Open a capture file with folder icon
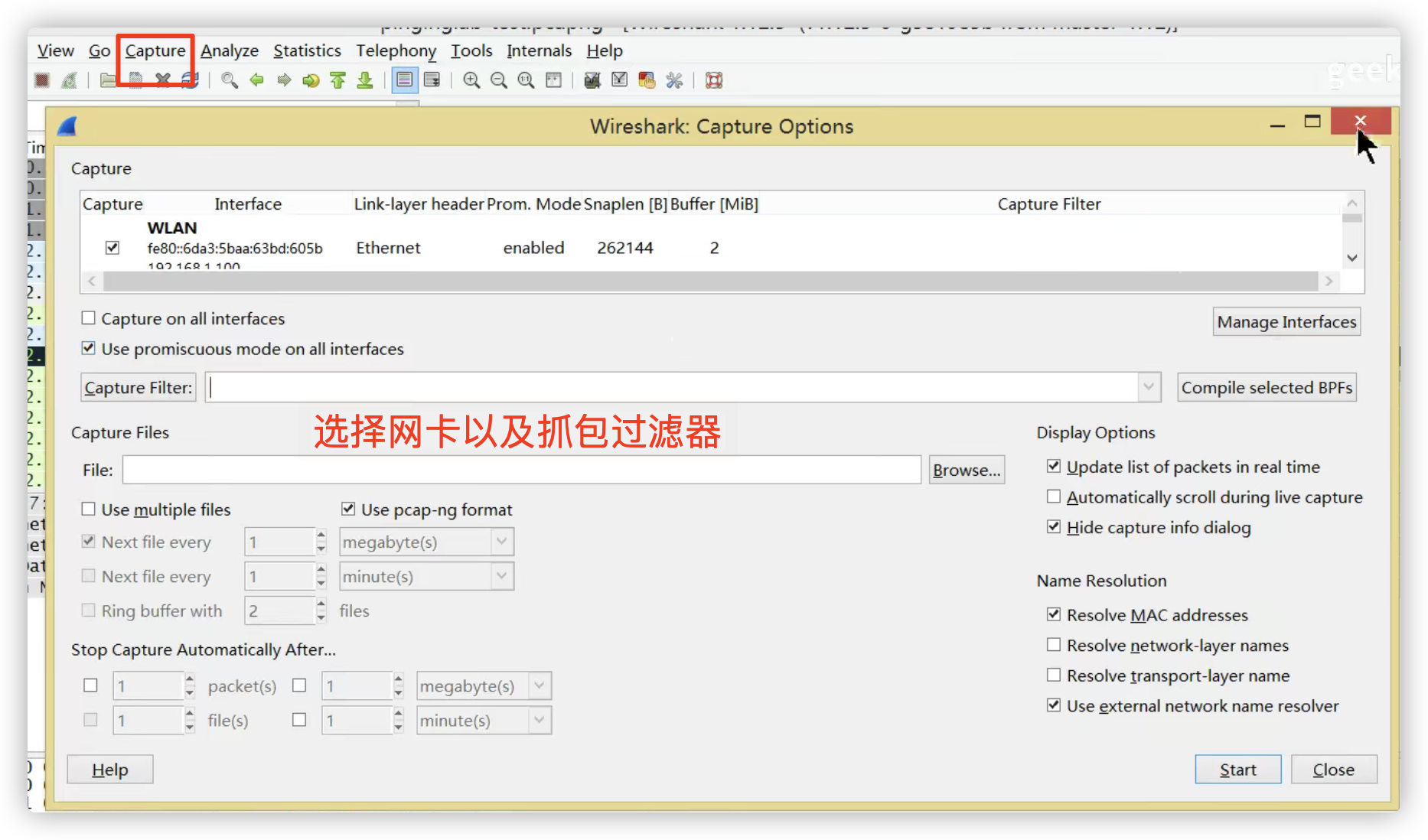The width and height of the screenshot is (1428, 840). (x=108, y=80)
